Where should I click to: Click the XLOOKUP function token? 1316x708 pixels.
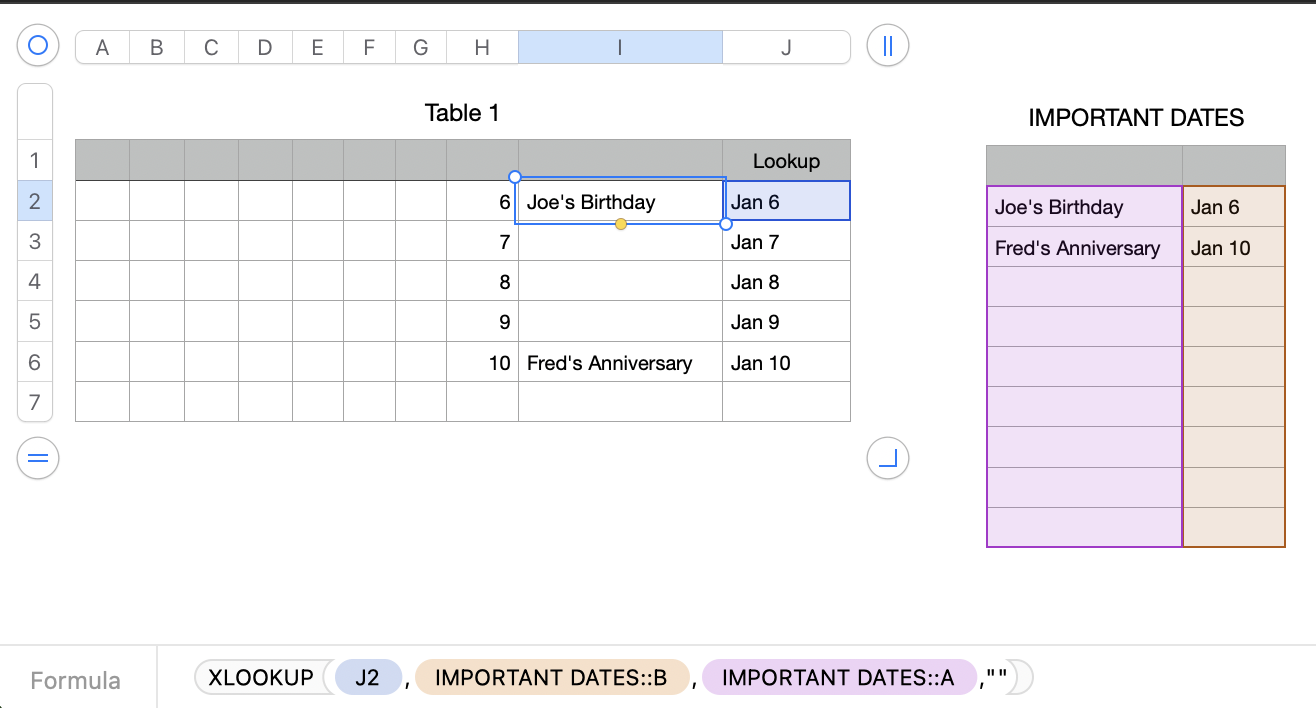(261, 678)
